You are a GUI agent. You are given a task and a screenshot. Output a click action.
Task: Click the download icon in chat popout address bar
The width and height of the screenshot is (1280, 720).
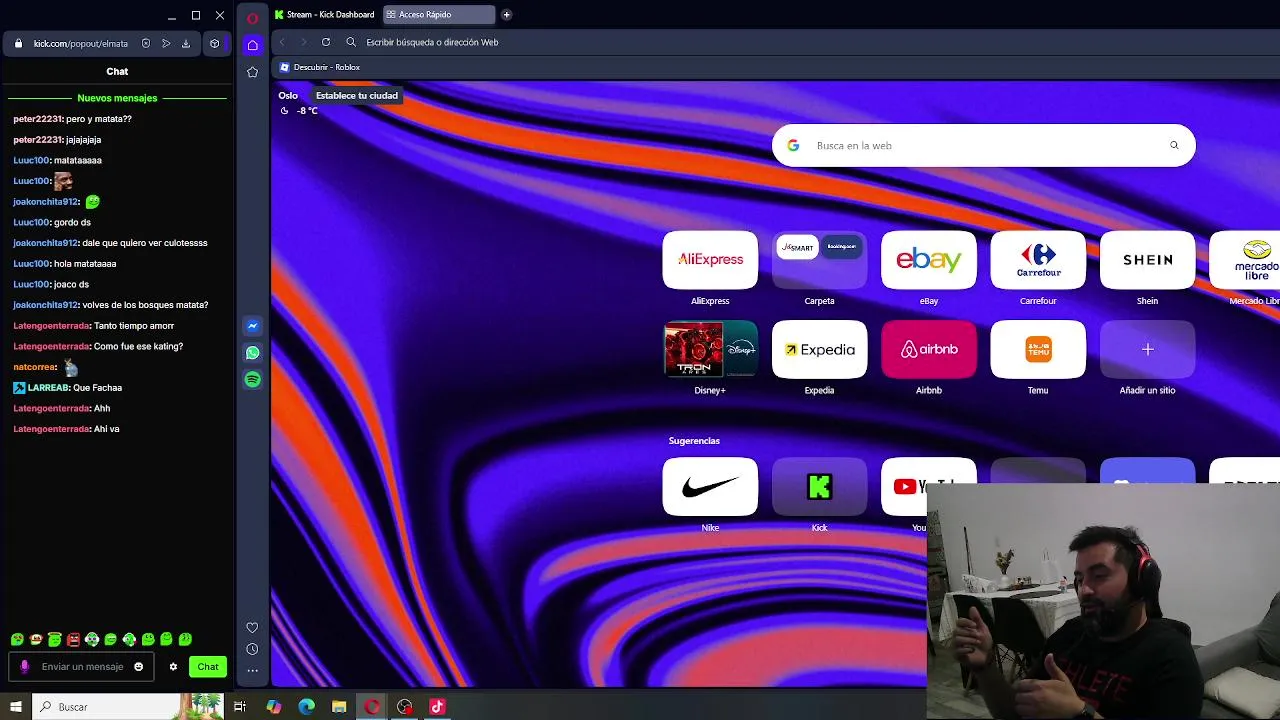tap(185, 44)
